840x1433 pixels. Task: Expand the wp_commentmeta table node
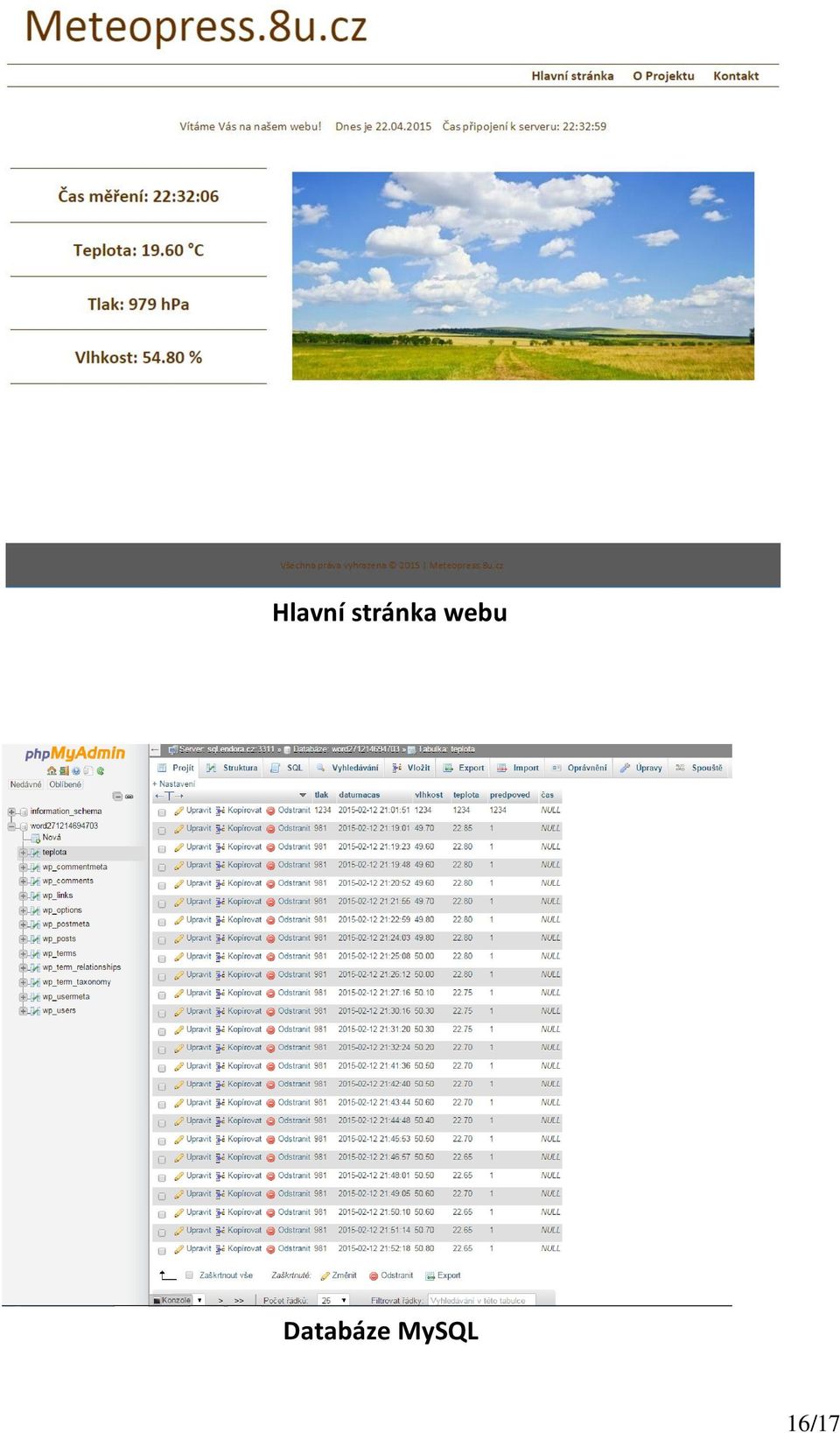[24, 867]
